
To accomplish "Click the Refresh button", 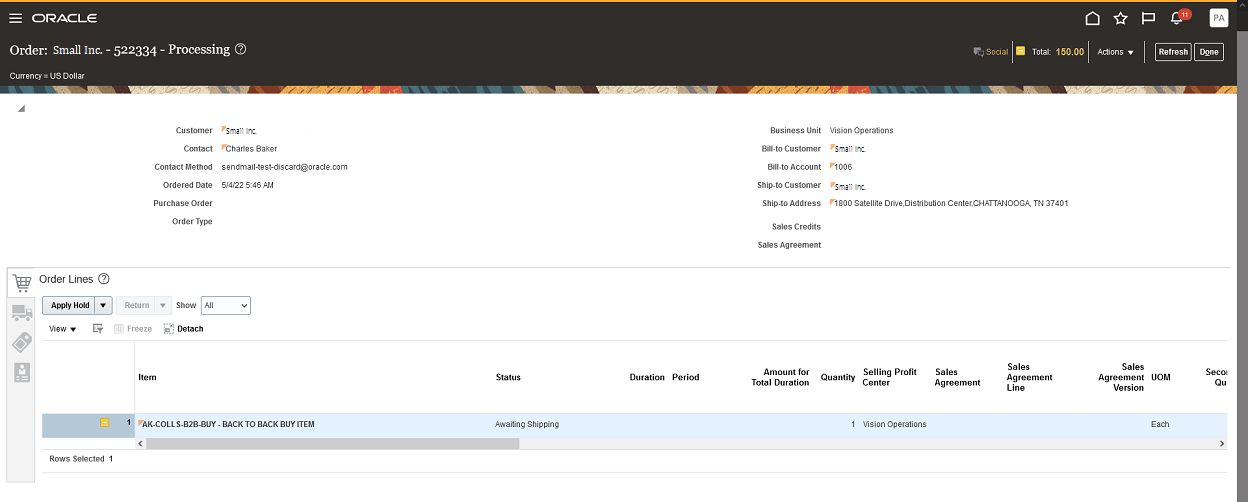I will [1173, 52].
